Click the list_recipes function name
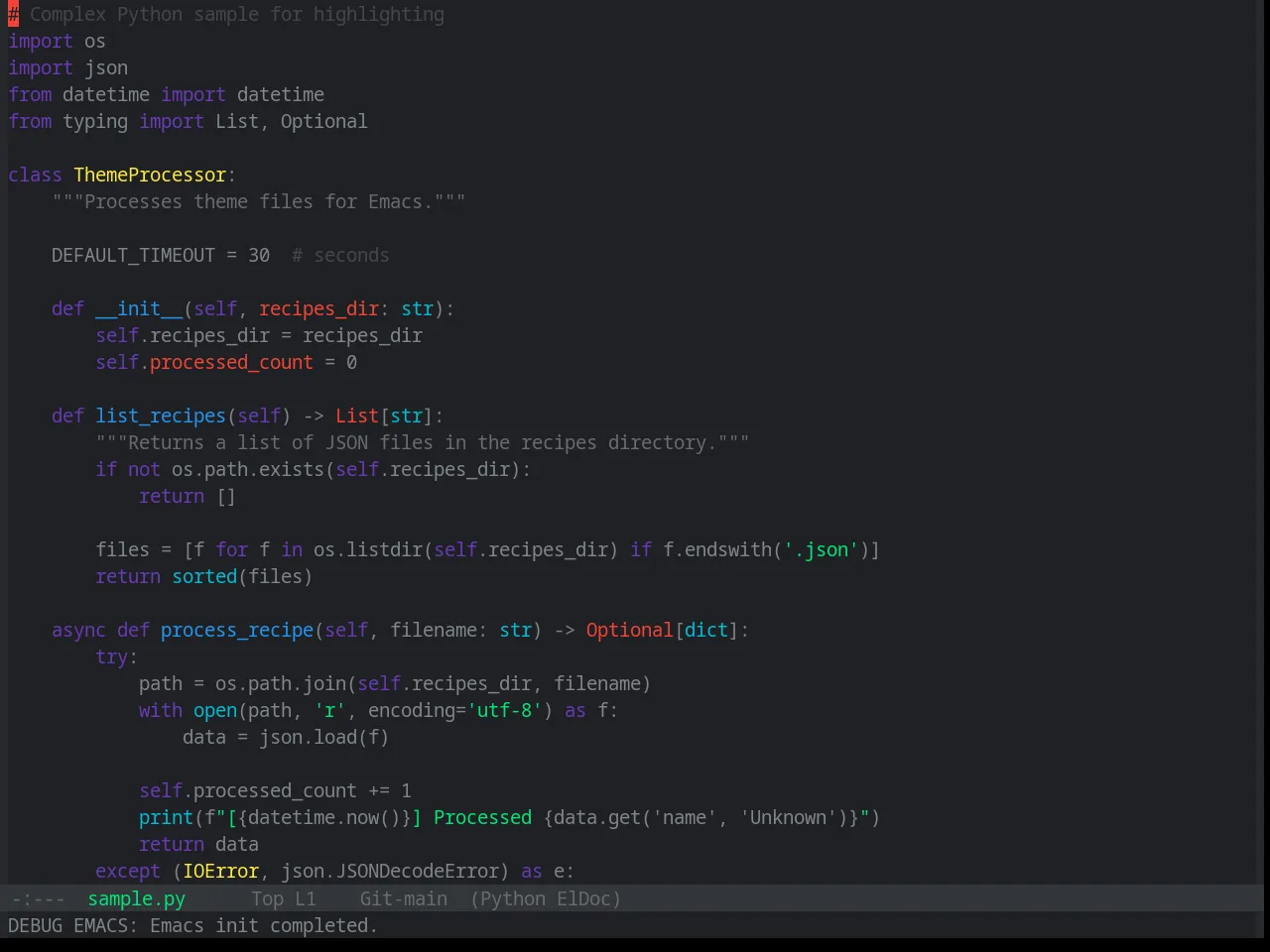1270x952 pixels. (x=161, y=416)
